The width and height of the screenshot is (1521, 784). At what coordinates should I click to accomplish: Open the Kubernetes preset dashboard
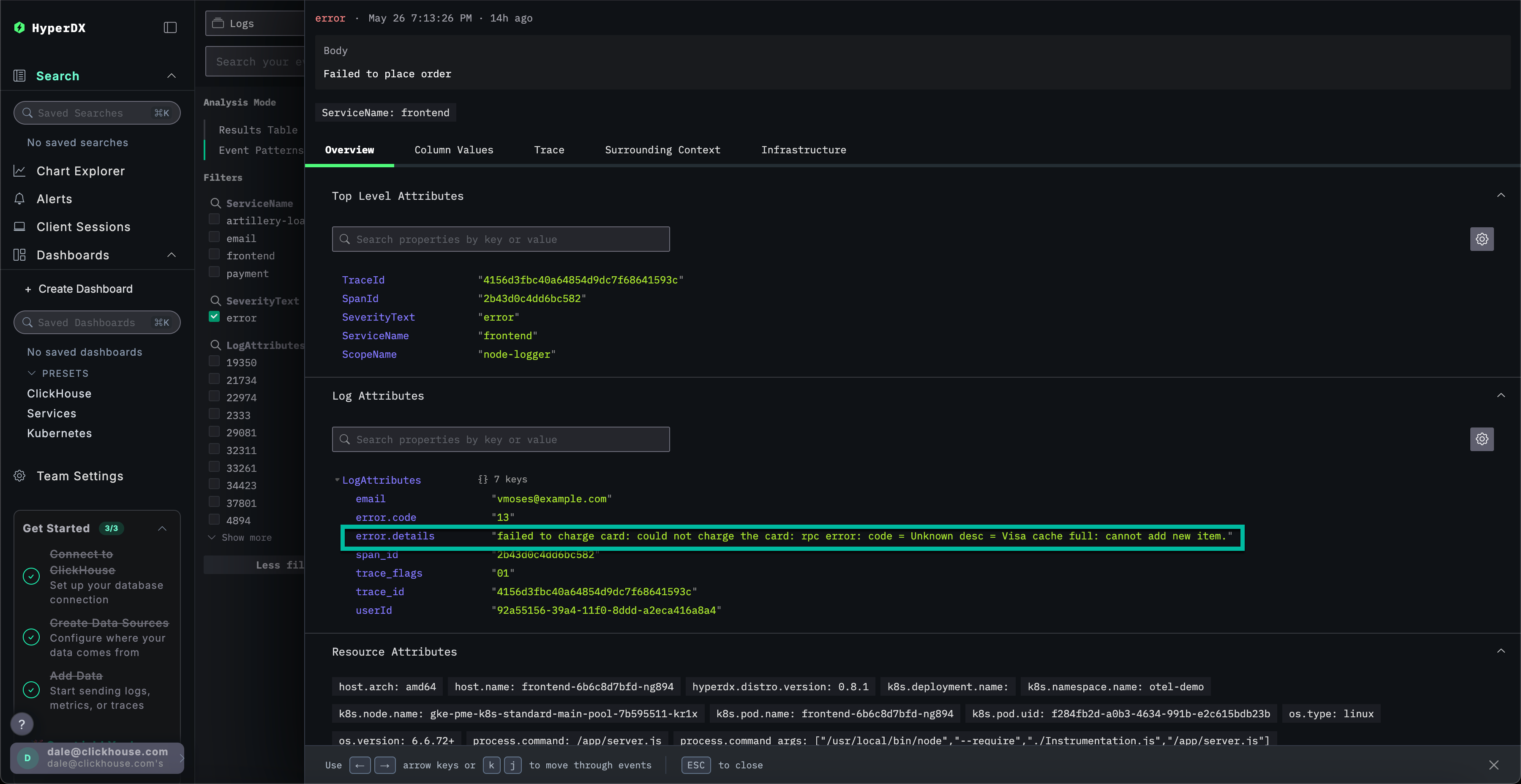[59, 433]
